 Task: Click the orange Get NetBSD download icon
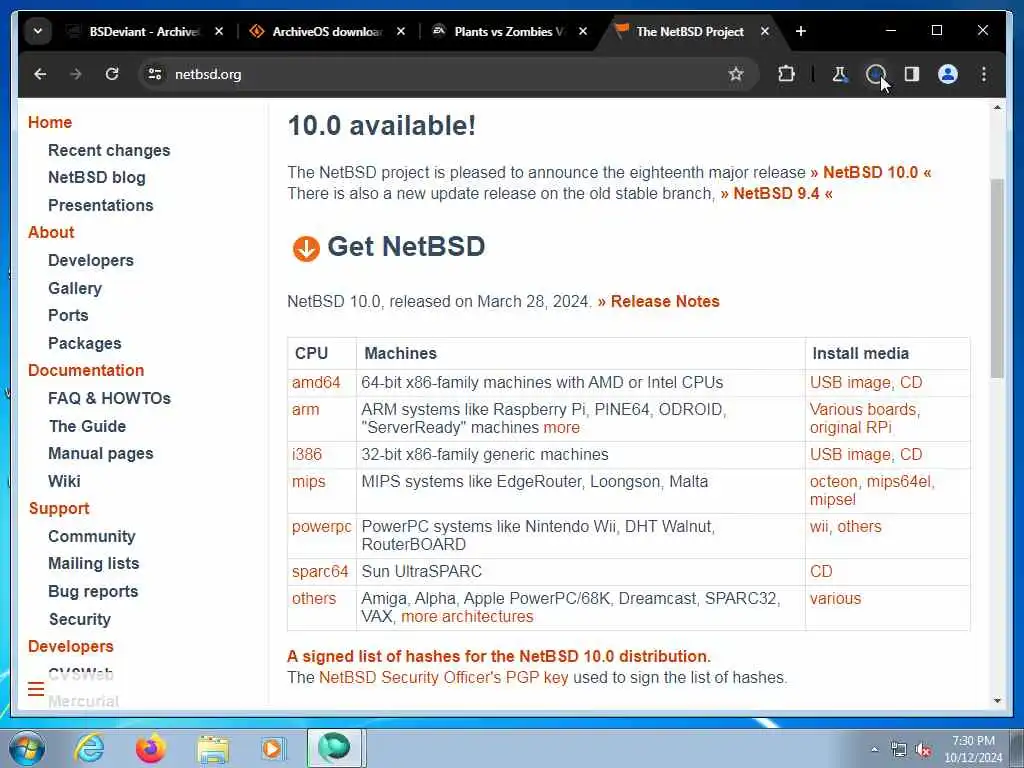tap(306, 249)
